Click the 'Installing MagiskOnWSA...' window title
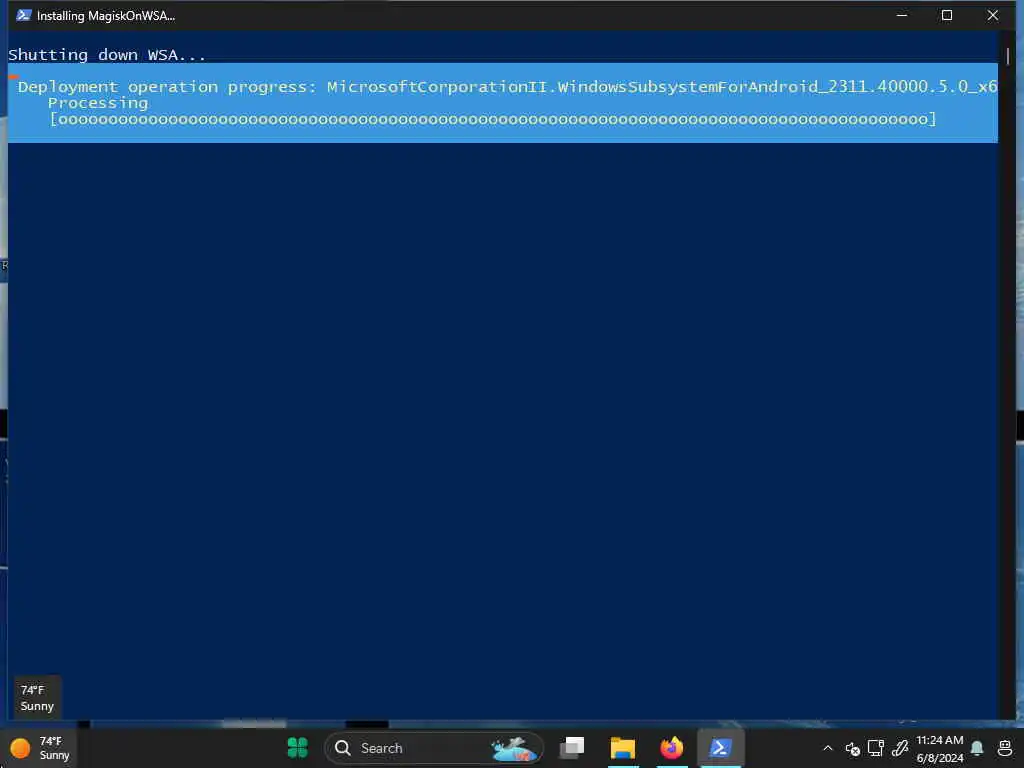The height and width of the screenshot is (768, 1024). coord(106,16)
